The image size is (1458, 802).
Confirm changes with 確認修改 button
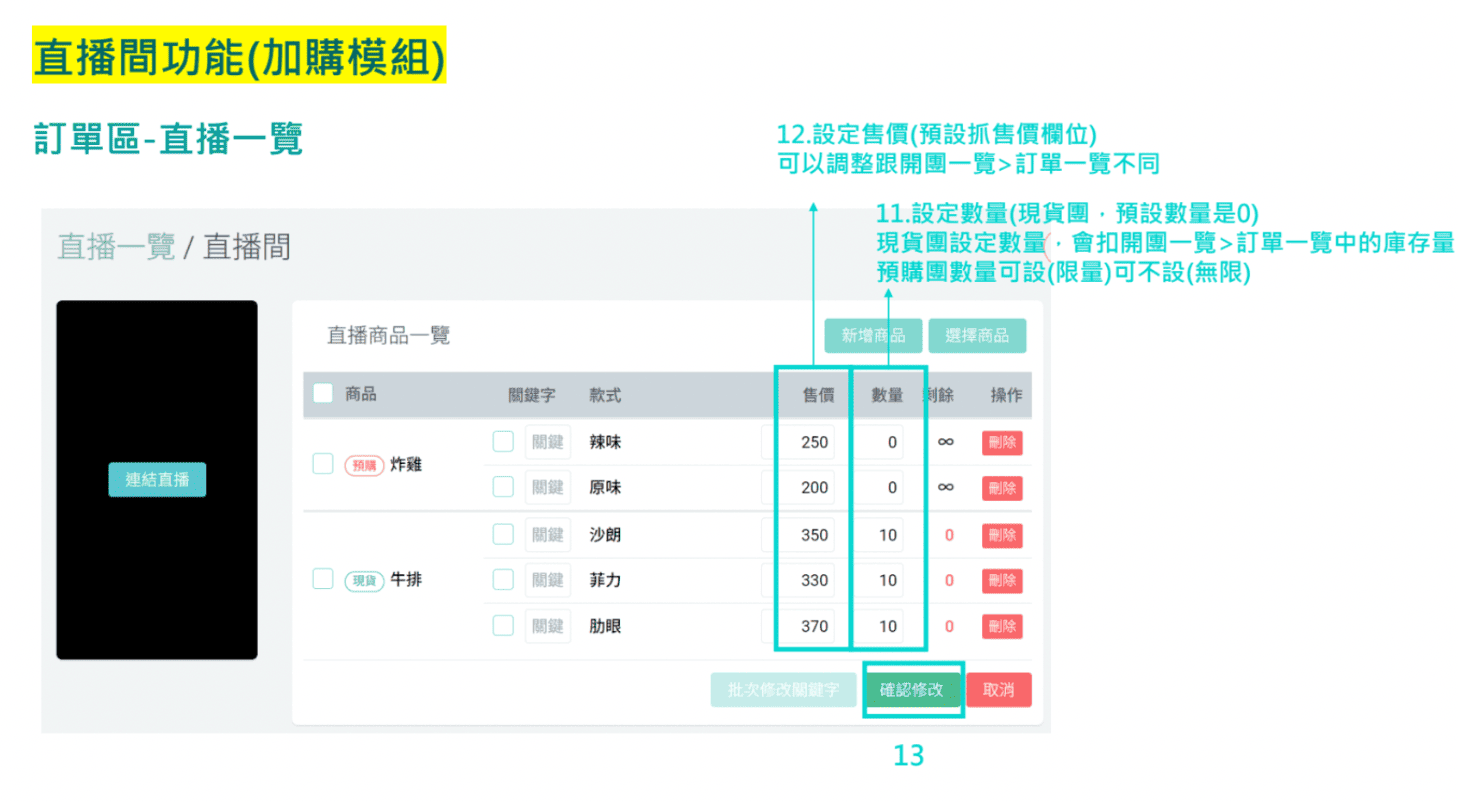click(911, 690)
